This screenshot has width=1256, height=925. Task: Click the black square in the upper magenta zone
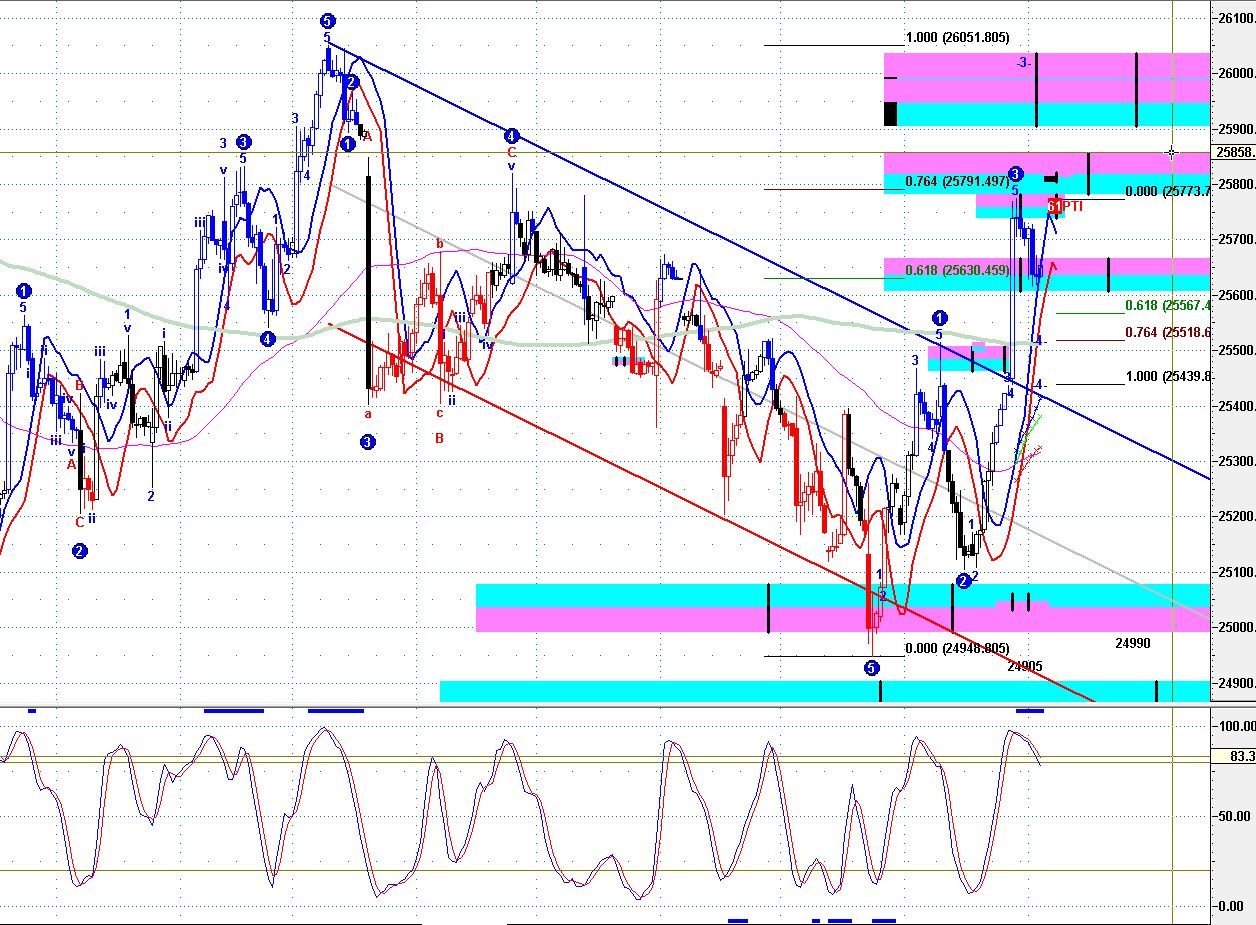pyautogui.click(x=890, y=113)
